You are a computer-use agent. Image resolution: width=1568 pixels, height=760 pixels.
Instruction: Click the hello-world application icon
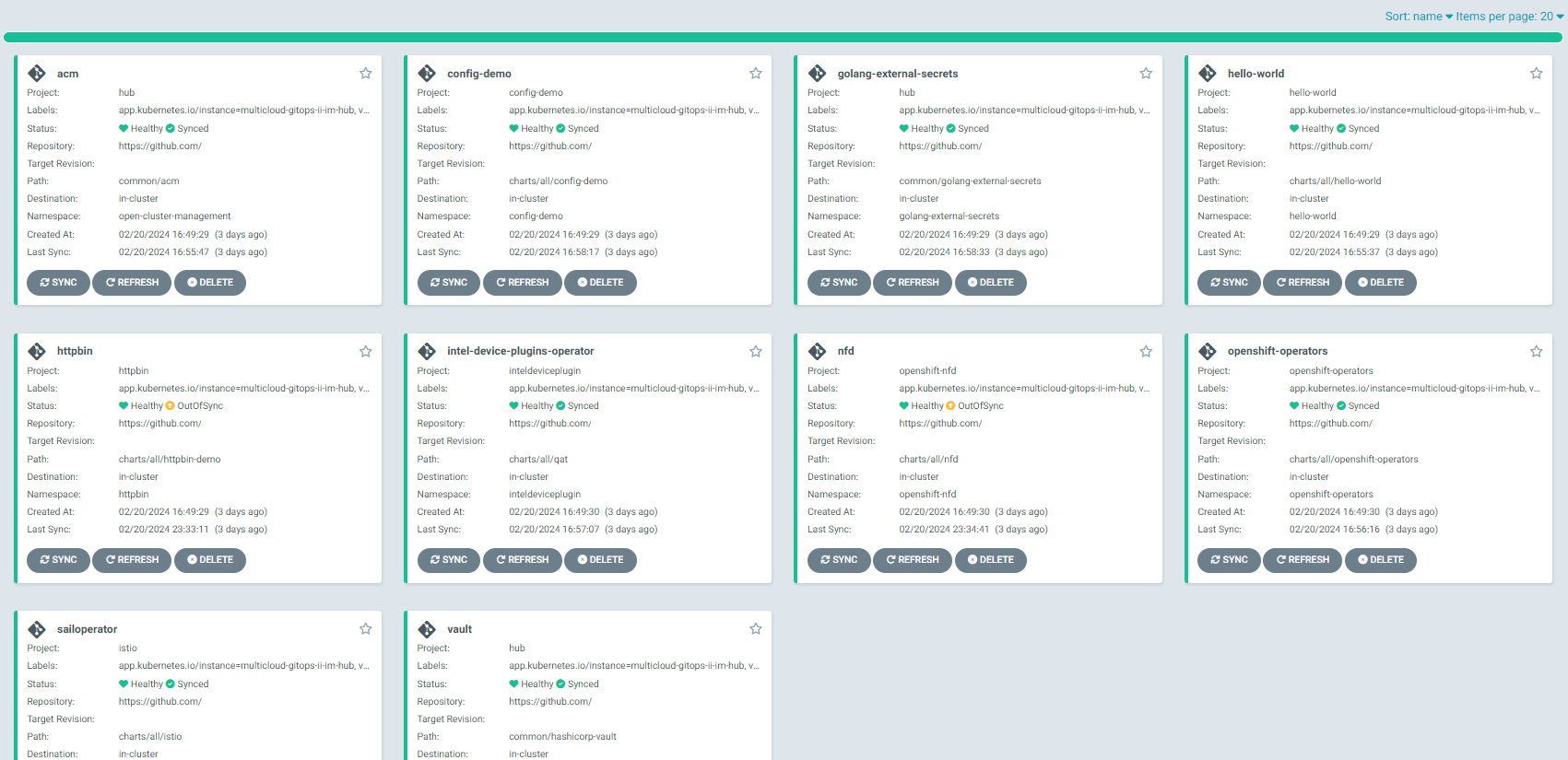(x=1208, y=74)
